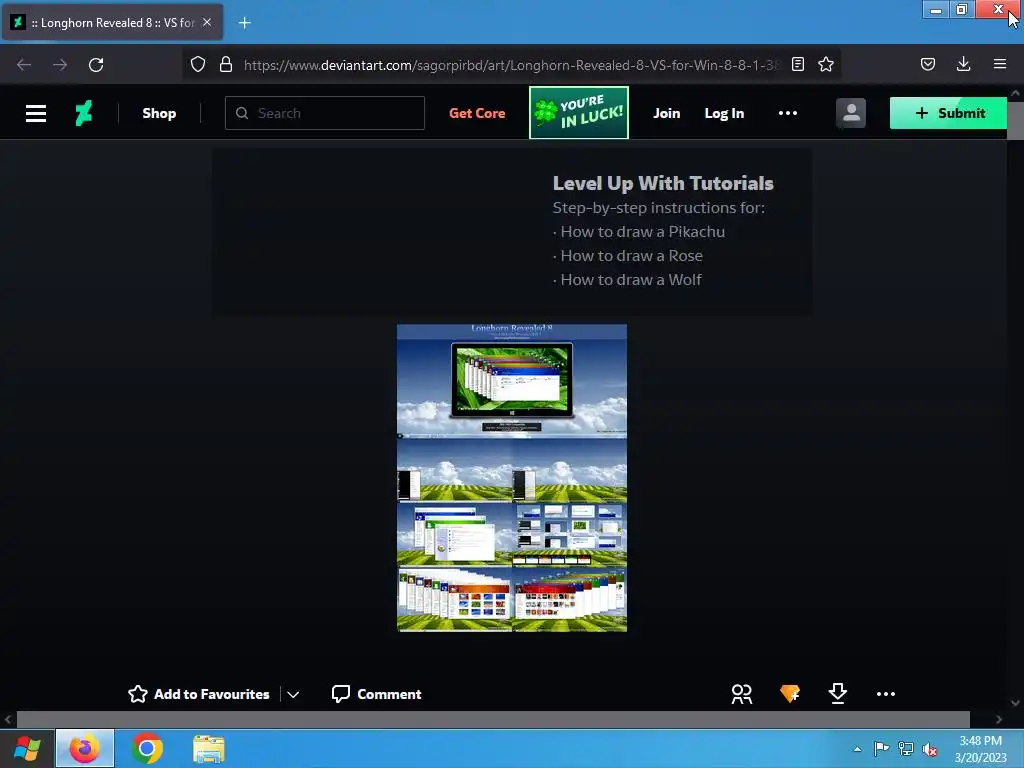Click the Save to Pocket icon

927,65
